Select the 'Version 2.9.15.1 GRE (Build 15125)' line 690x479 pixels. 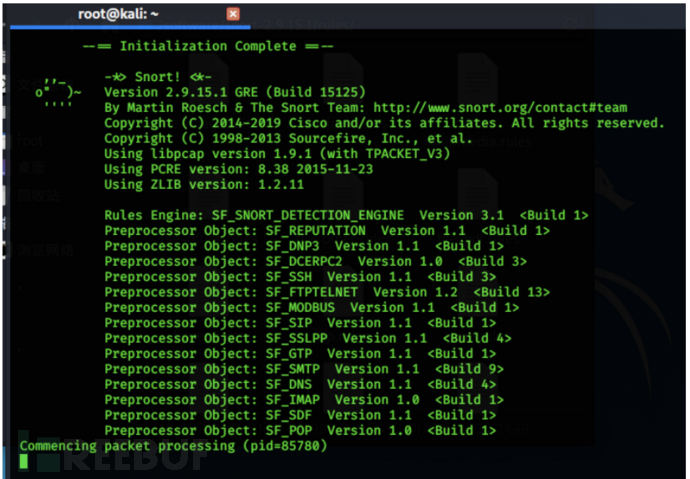pyautogui.click(x=235, y=92)
